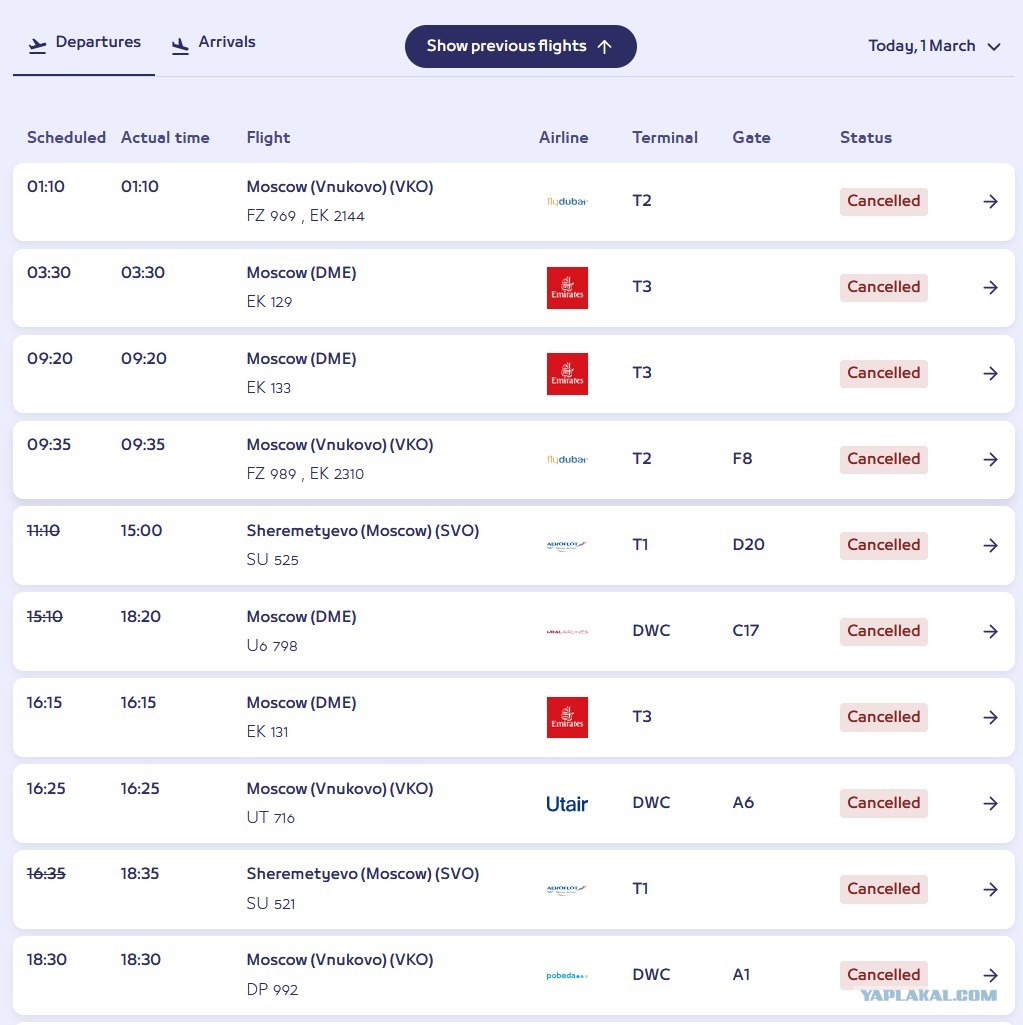The width and height of the screenshot is (1023, 1025).
Task: Click flydubai logo on FZ 989 row
Action: [567, 460]
